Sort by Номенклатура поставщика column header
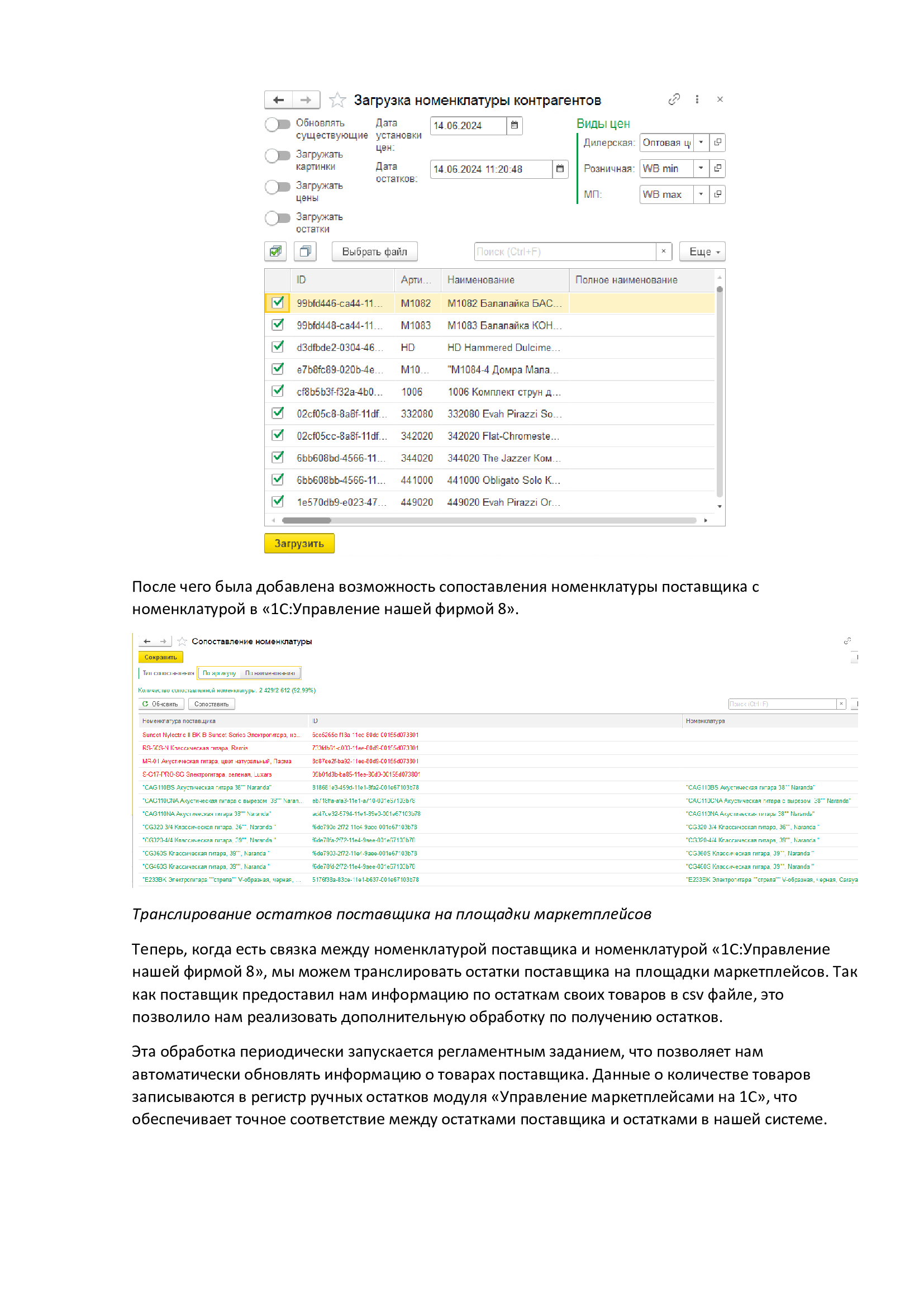The width and height of the screenshot is (924, 1307). [x=222, y=721]
